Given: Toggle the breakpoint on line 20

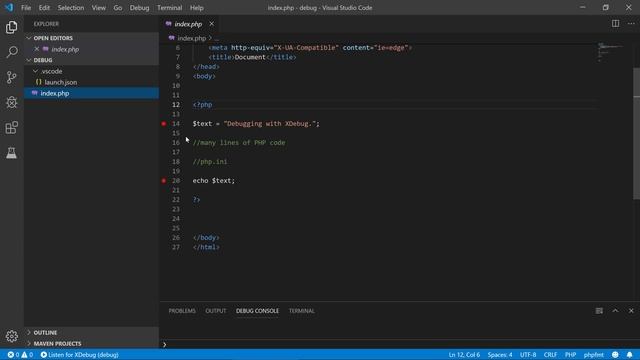Looking at the screenshot, I should [x=164, y=180].
